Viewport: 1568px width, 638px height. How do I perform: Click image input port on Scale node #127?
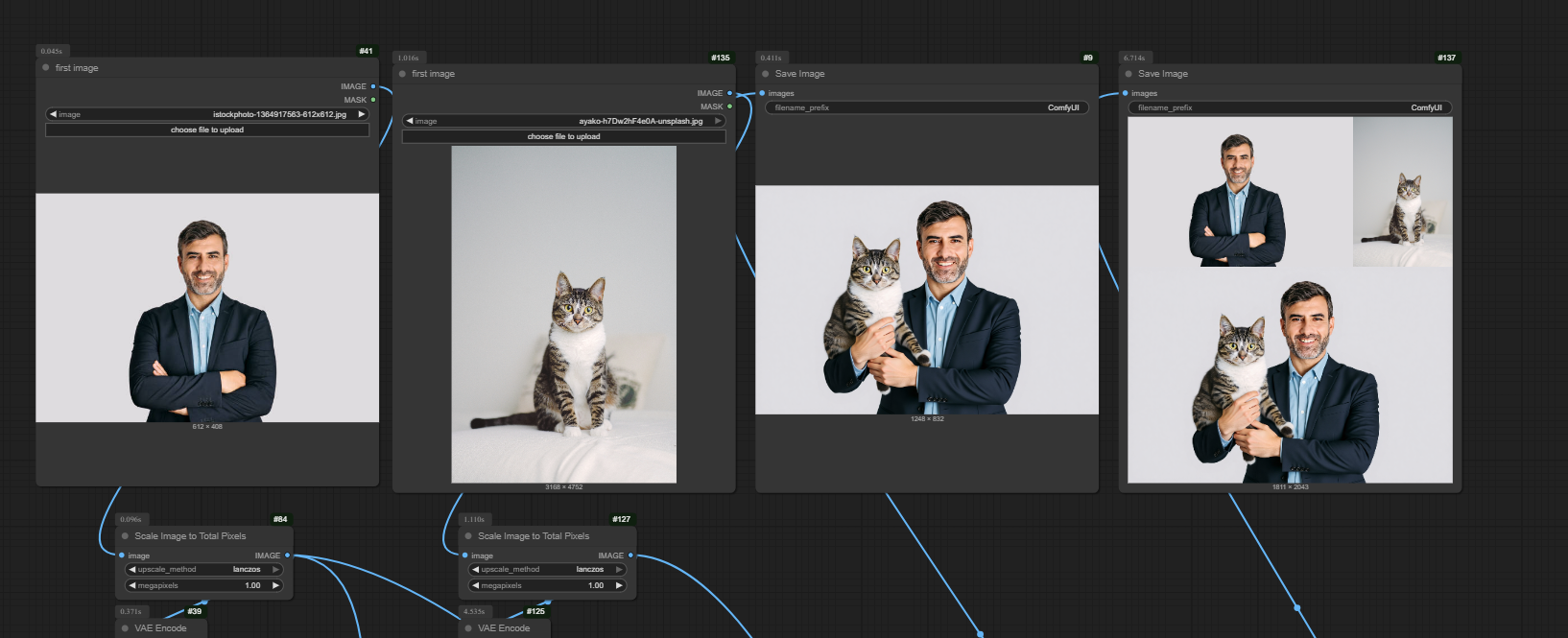(465, 555)
